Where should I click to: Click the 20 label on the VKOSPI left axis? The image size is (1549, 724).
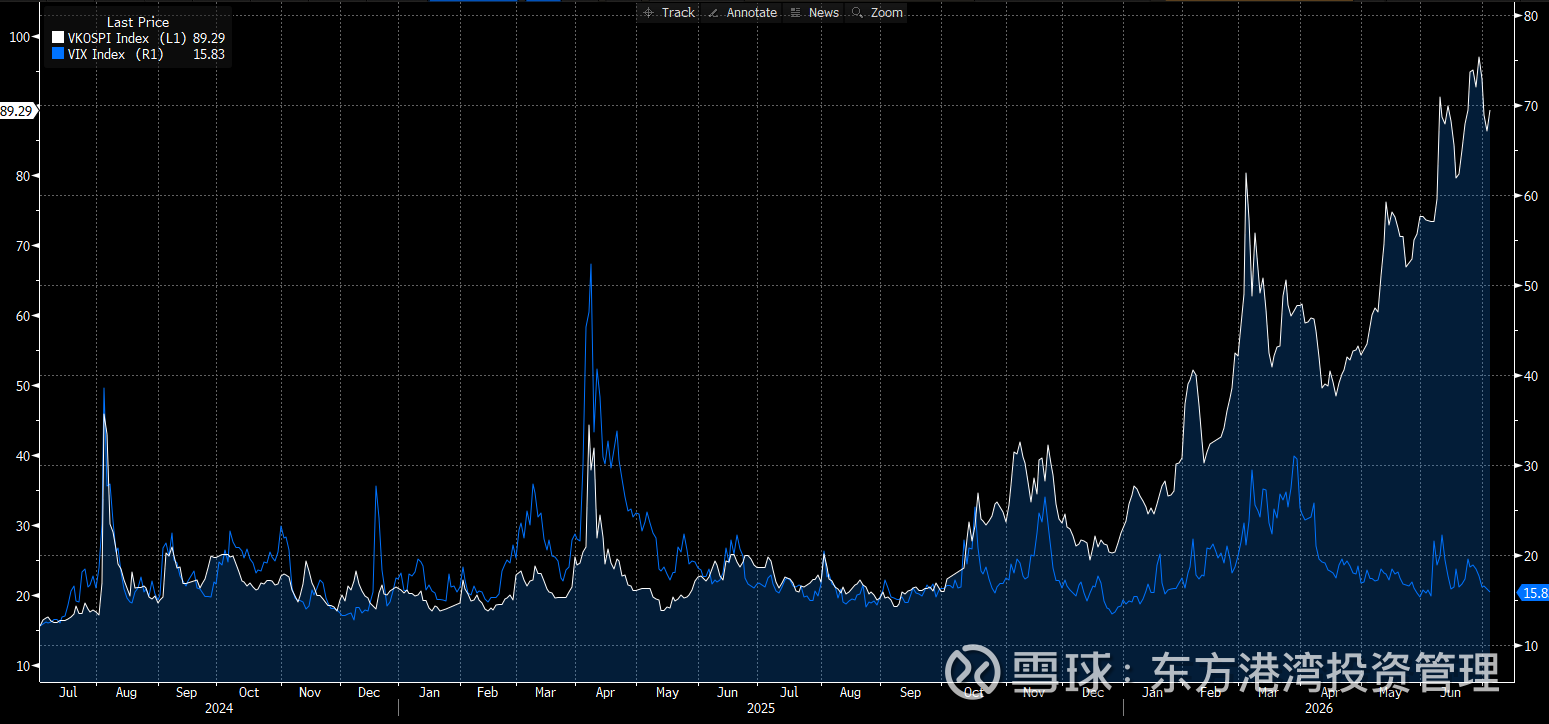tap(22, 596)
